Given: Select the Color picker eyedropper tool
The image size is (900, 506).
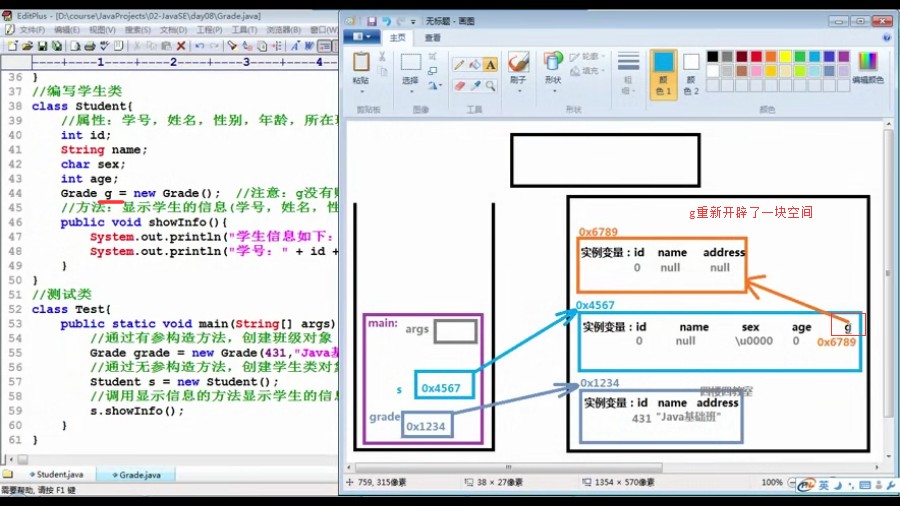Looking at the screenshot, I should tap(475, 86).
